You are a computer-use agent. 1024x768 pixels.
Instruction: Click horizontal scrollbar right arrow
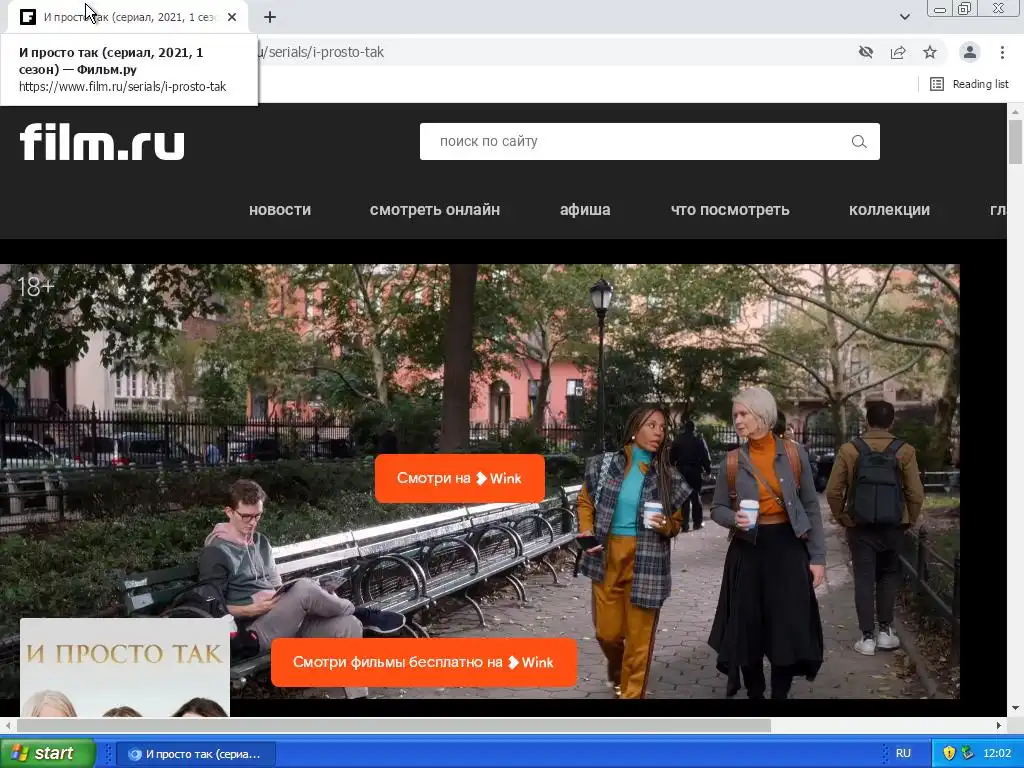(999, 725)
